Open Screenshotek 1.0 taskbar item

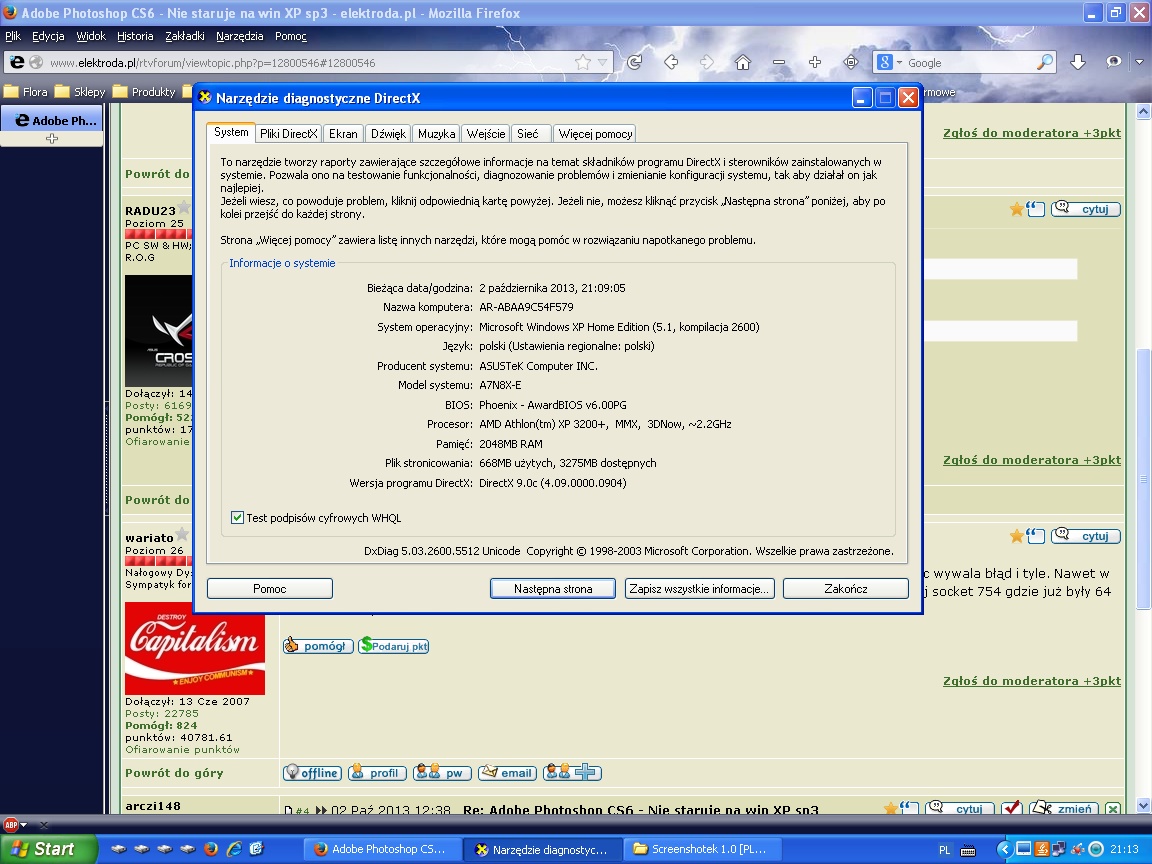701,849
